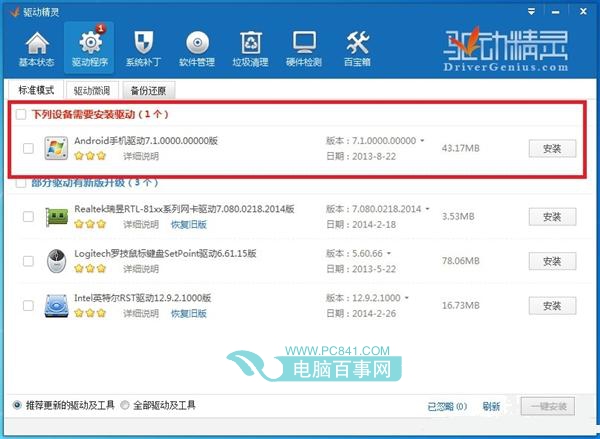Check the Android手机驱动 checkbox
The width and height of the screenshot is (600, 439).
pyautogui.click(x=28, y=148)
